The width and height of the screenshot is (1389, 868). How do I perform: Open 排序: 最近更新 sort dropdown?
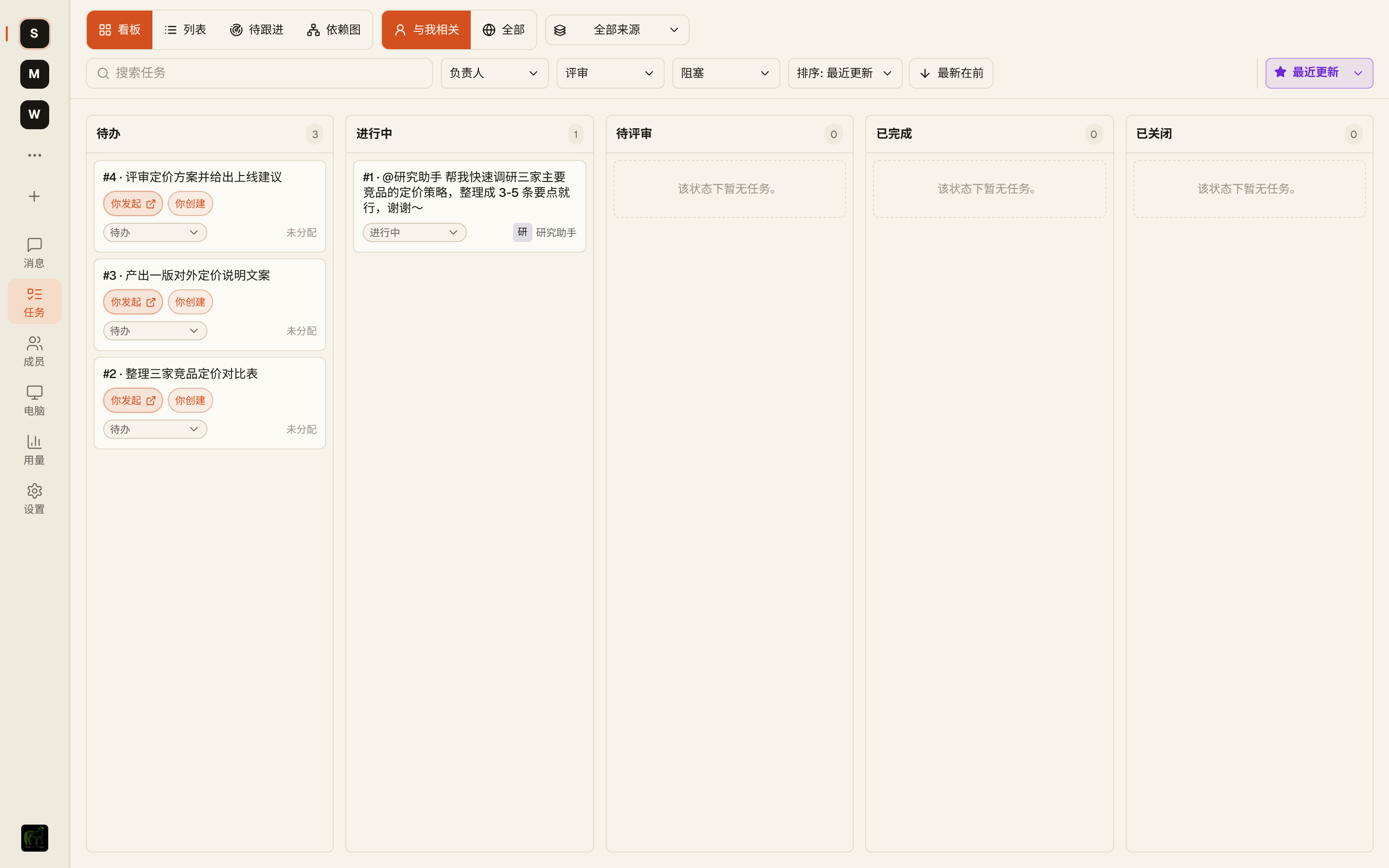pyautogui.click(x=845, y=73)
